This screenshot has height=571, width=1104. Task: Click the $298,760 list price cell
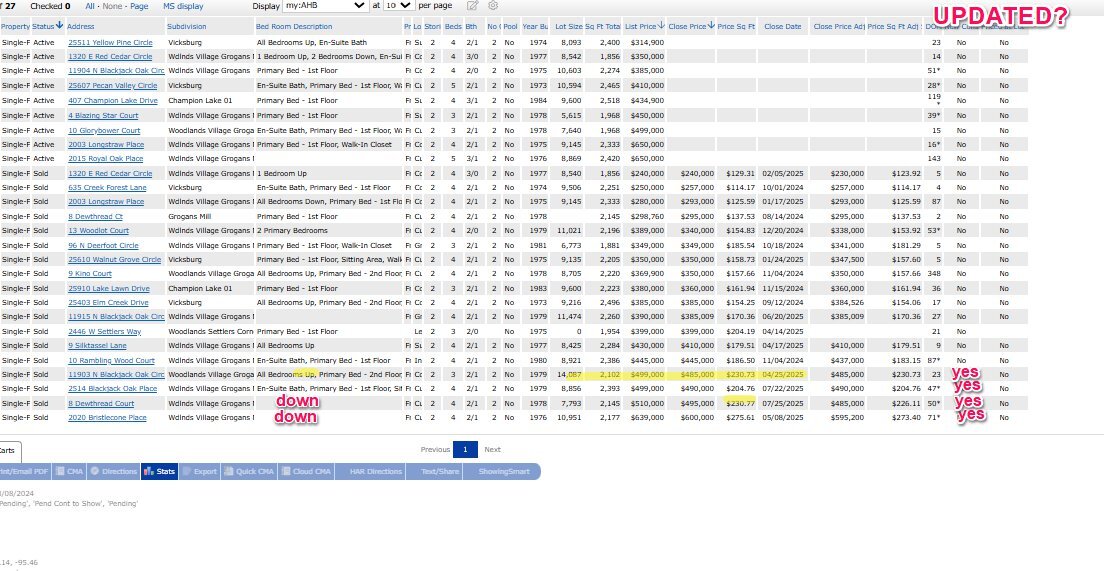click(648, 216)
